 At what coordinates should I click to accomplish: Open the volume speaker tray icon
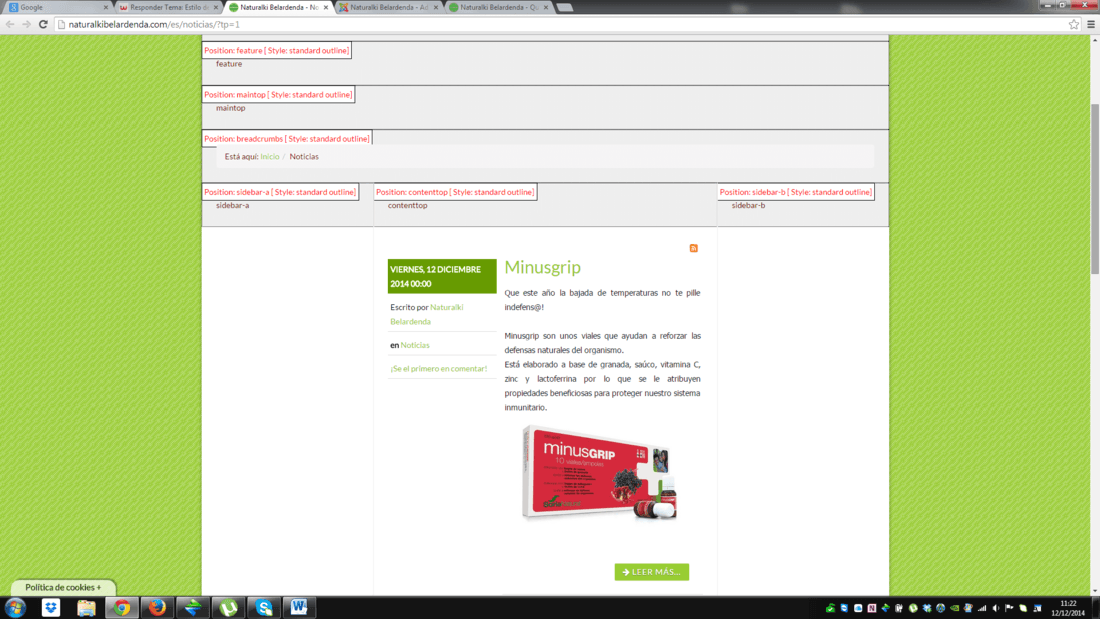pos(995,608)
